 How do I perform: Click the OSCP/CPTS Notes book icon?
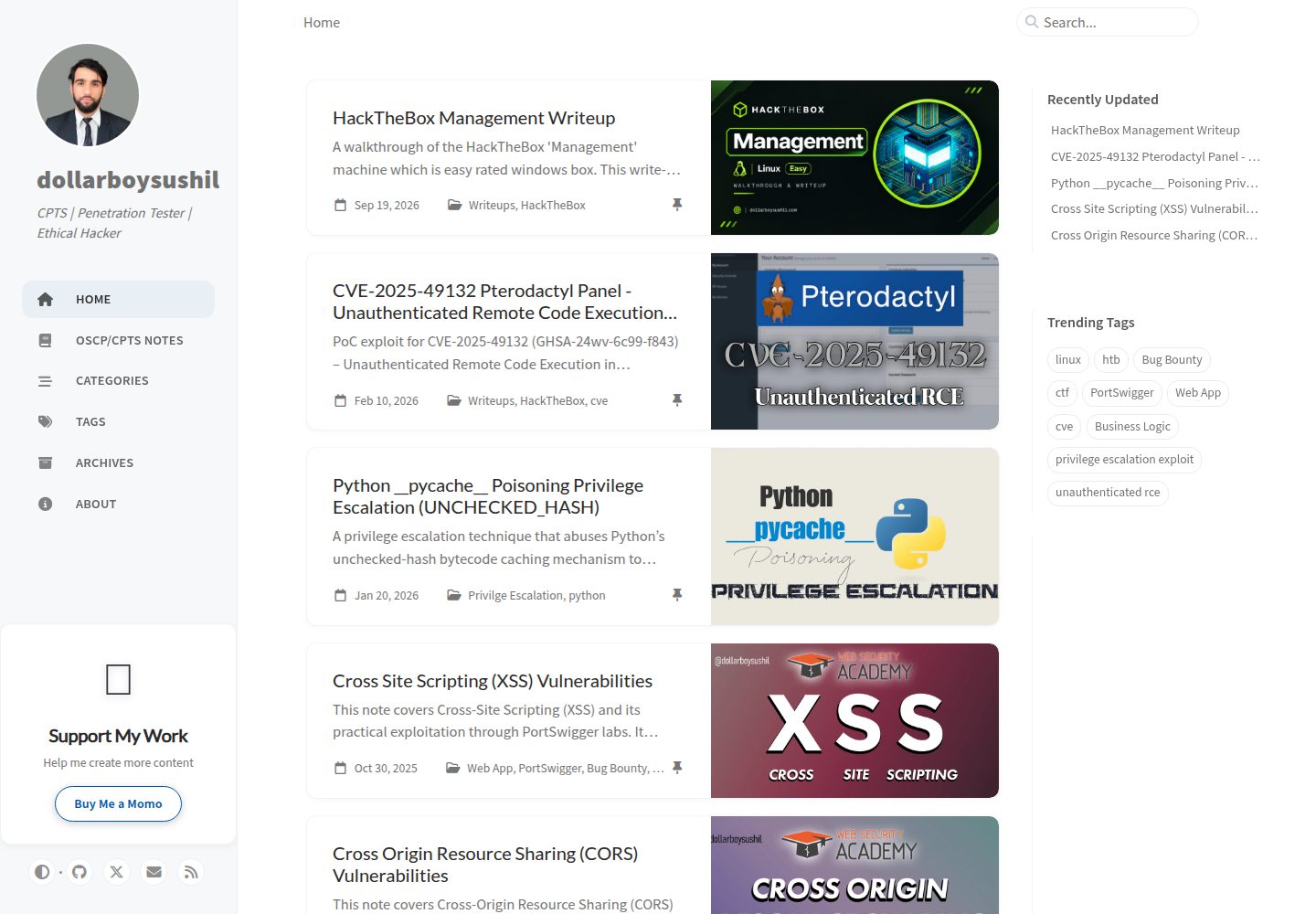tap(45, 340)
